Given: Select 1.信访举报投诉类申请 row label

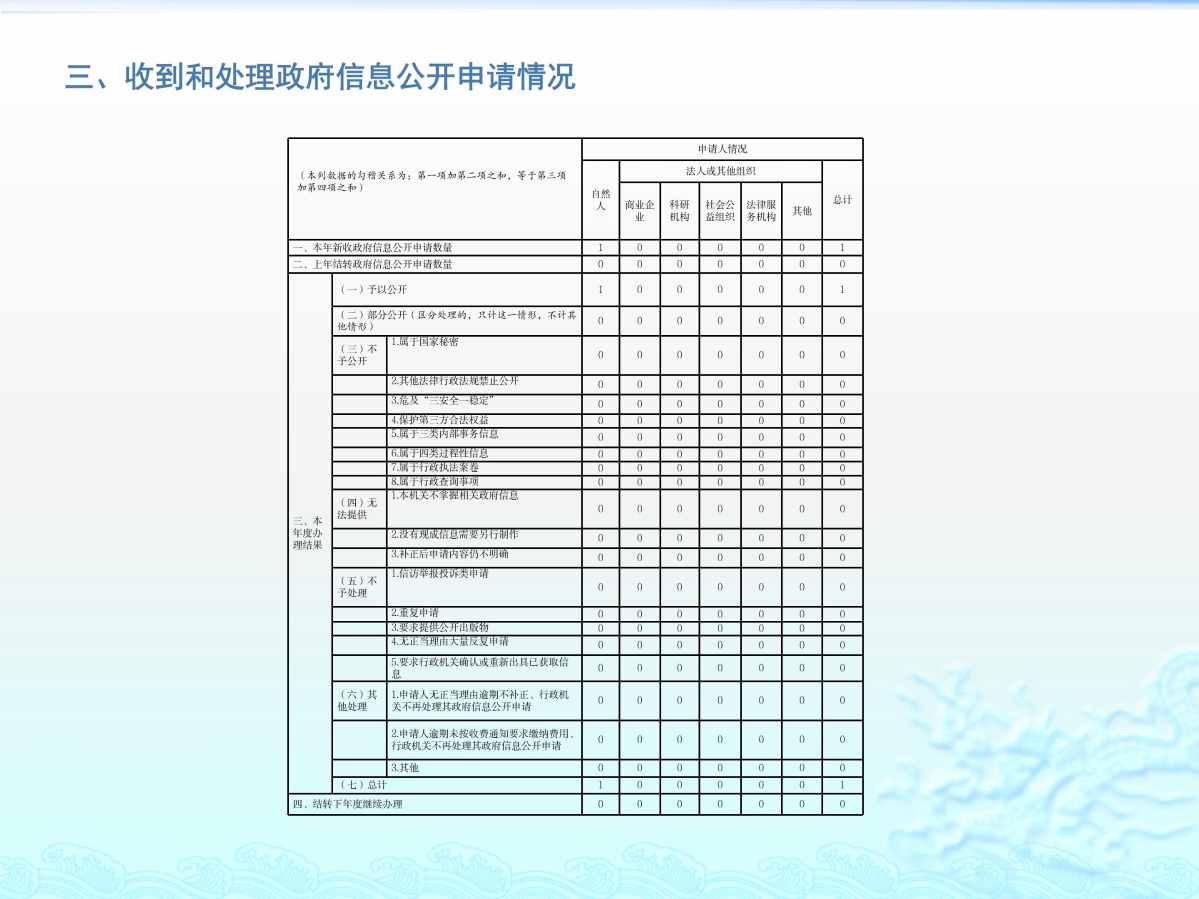Looking at the screenshot, I should [484, 587].
